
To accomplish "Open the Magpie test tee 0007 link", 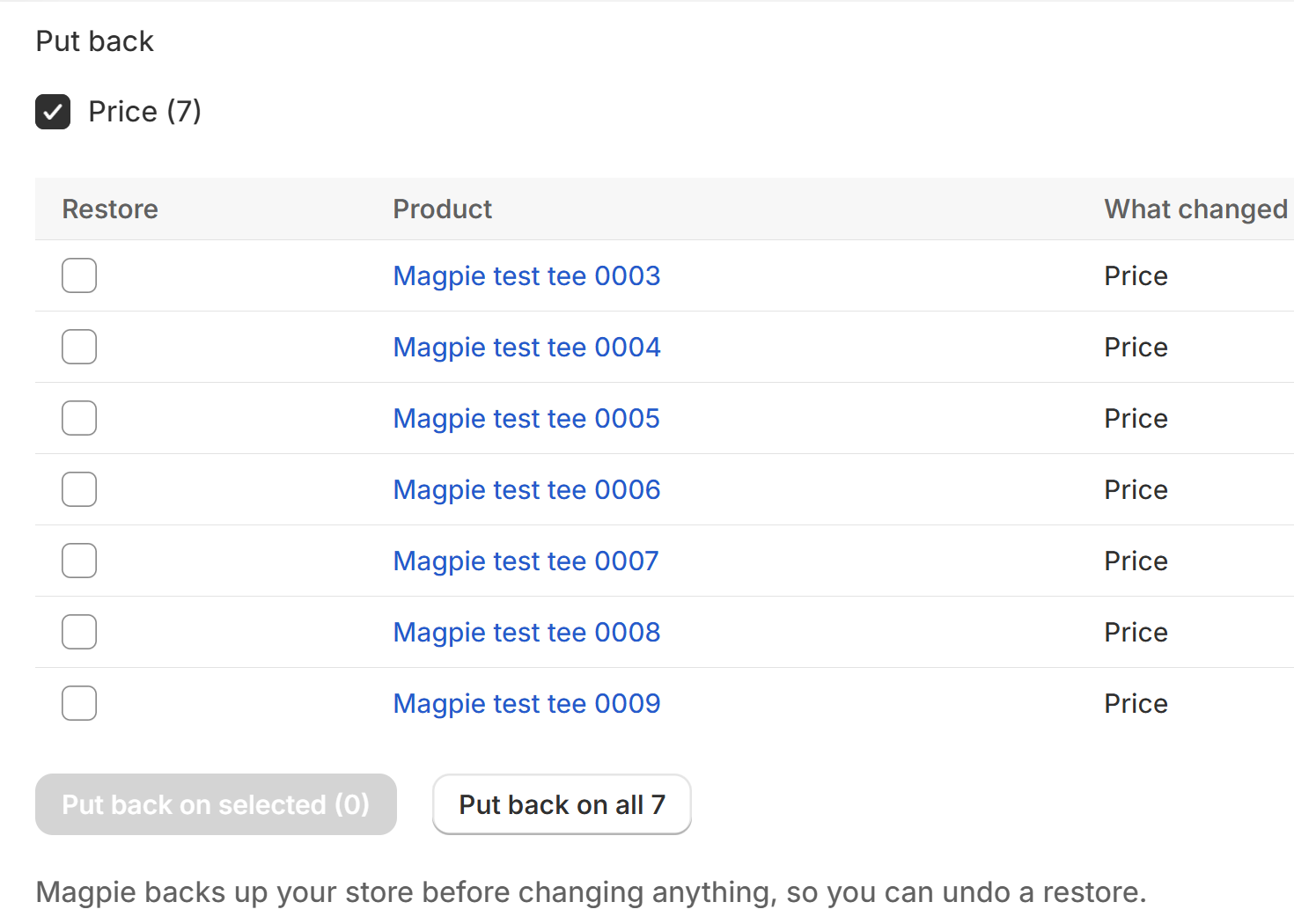I will [526, 561].
